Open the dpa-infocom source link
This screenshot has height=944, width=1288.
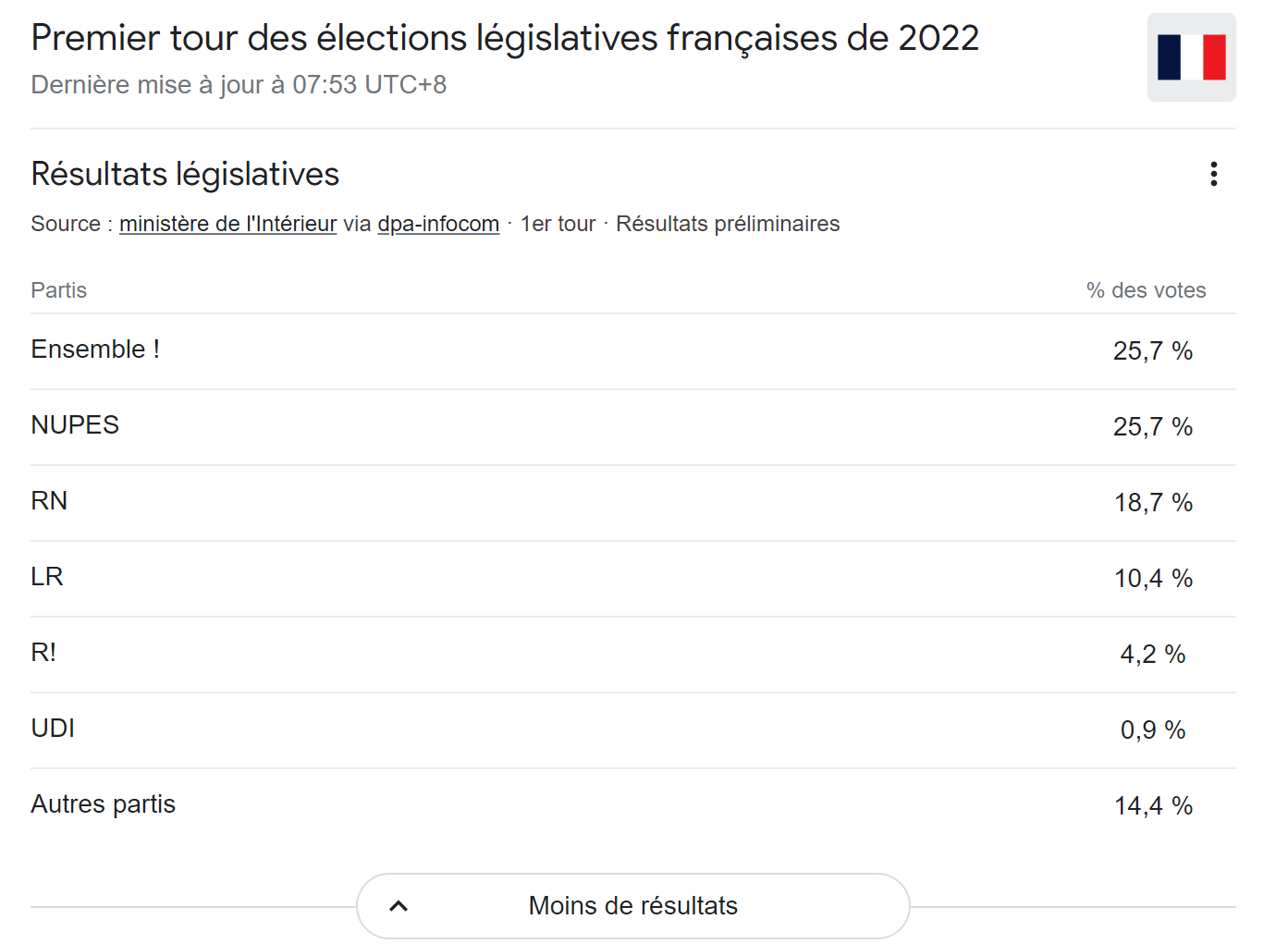point(438,224)
